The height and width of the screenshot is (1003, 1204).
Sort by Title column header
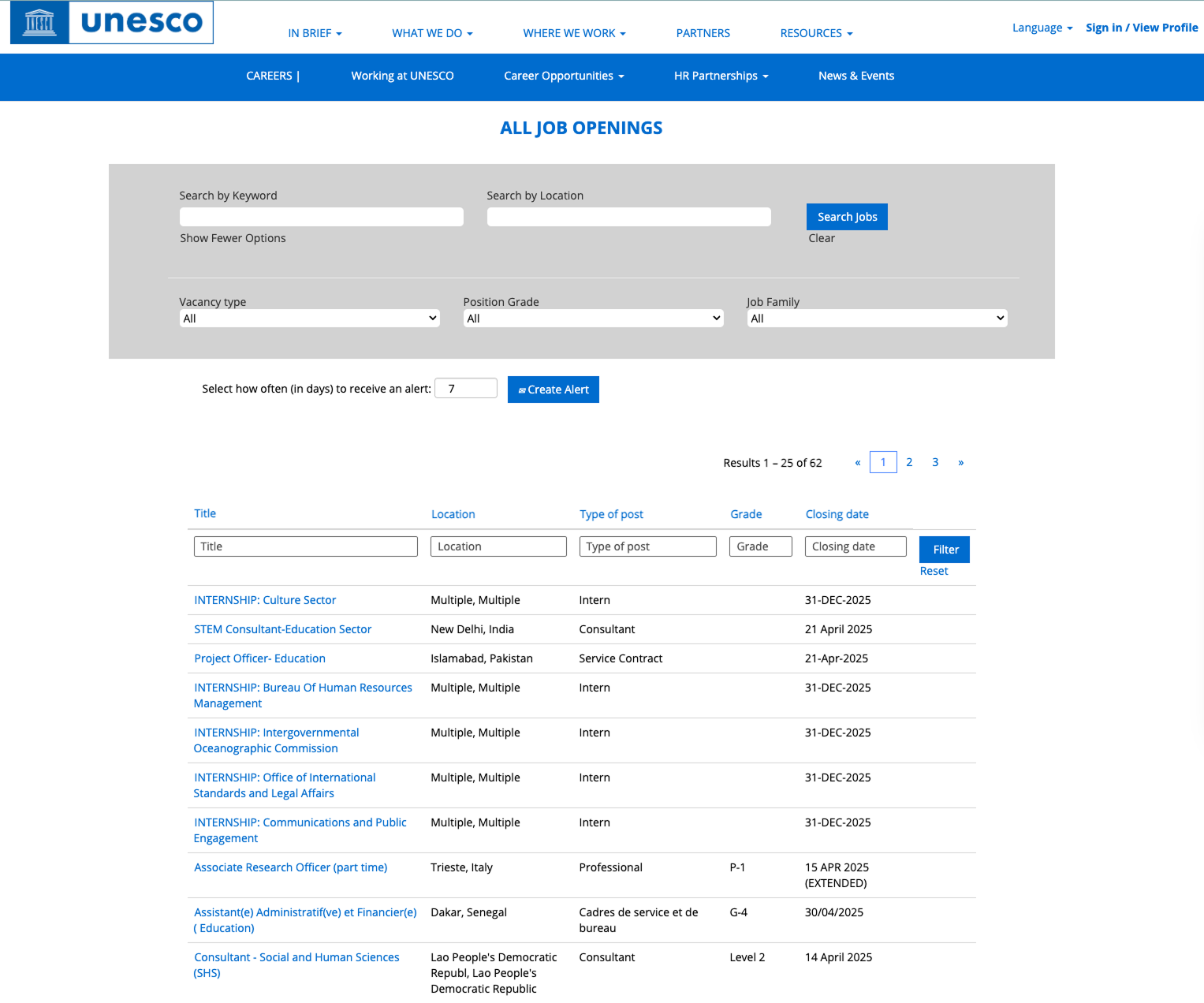[205, 513]
